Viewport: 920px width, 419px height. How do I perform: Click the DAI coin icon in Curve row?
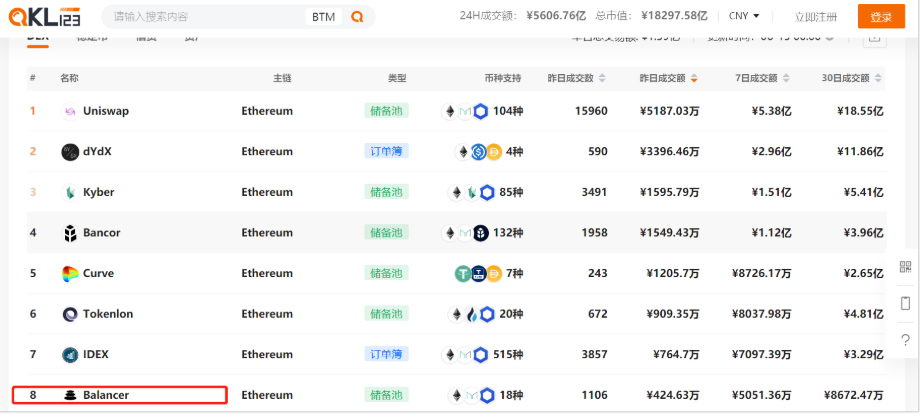pos(494,273)
